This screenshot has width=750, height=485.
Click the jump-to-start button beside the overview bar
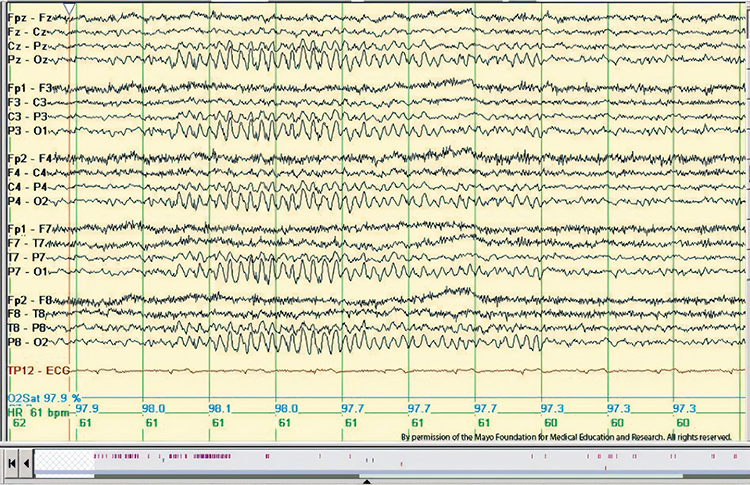point(11,463)
